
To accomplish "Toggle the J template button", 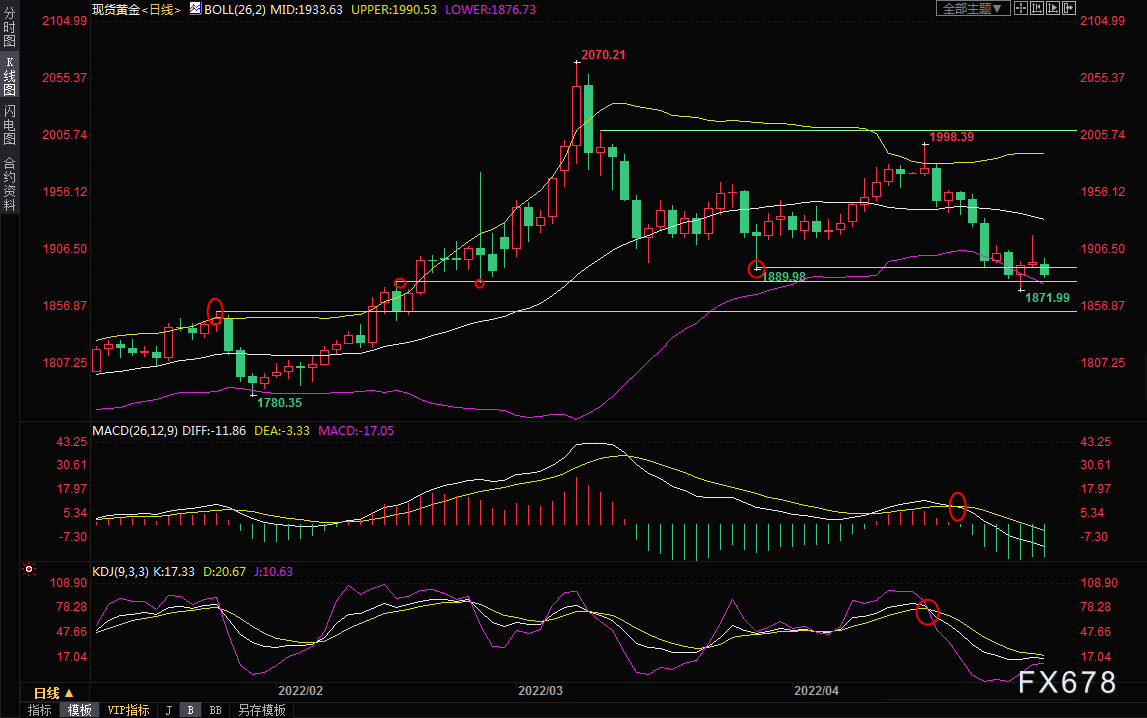I will pos(169,710).
